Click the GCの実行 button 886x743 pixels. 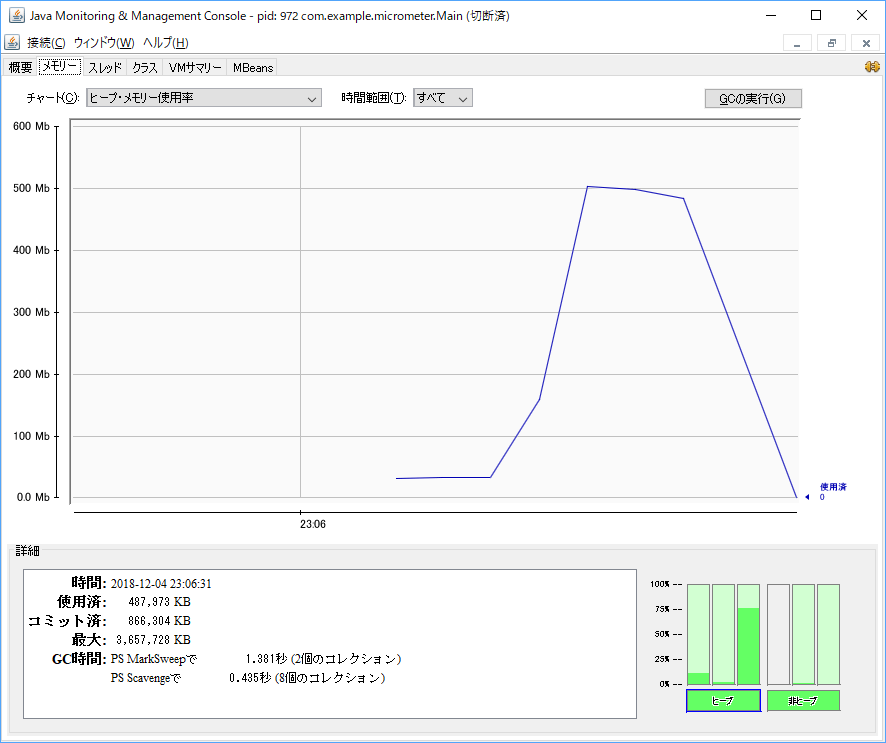pos(753,98)
